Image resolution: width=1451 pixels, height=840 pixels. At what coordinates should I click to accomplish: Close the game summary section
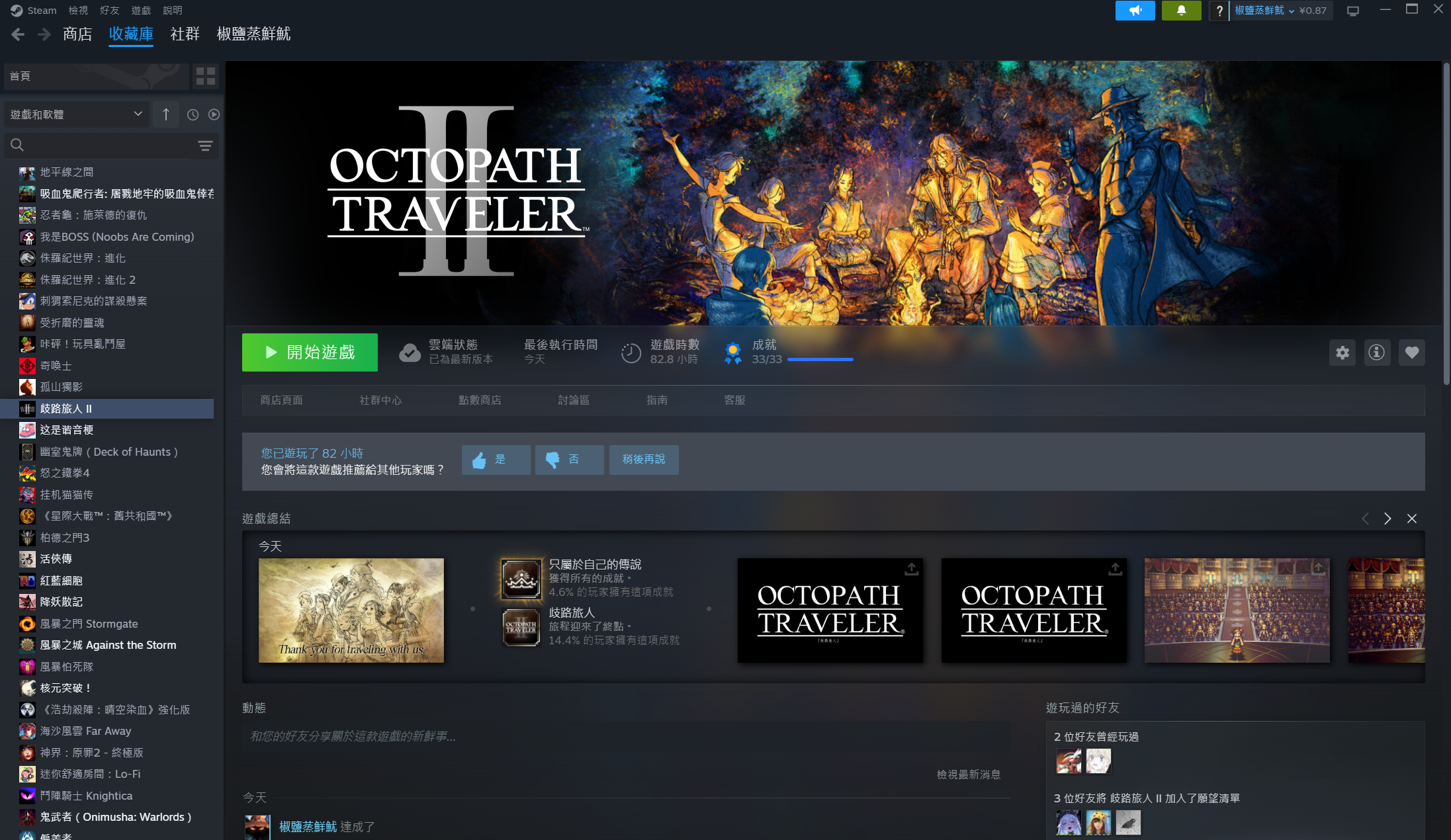click(x=1411, y=519)
